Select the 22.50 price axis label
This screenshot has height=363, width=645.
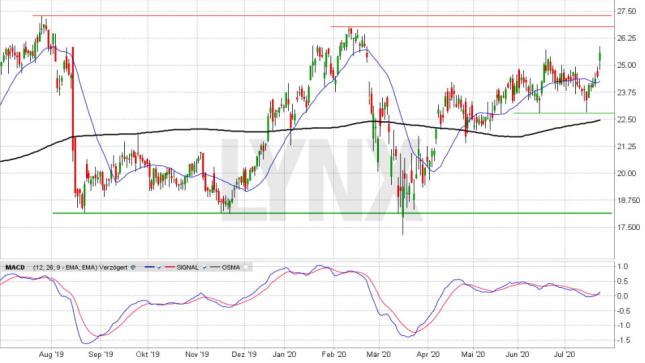click(626, 119)
